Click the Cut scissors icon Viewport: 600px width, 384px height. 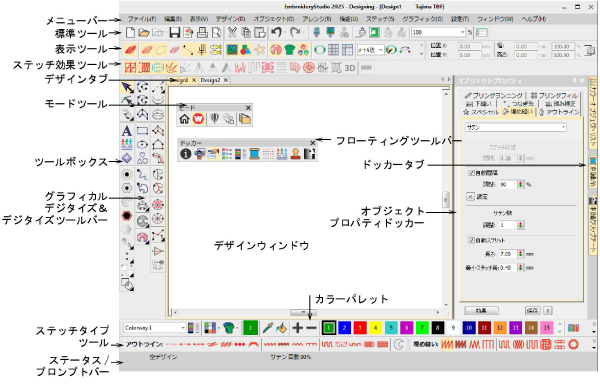click(232, 33)
